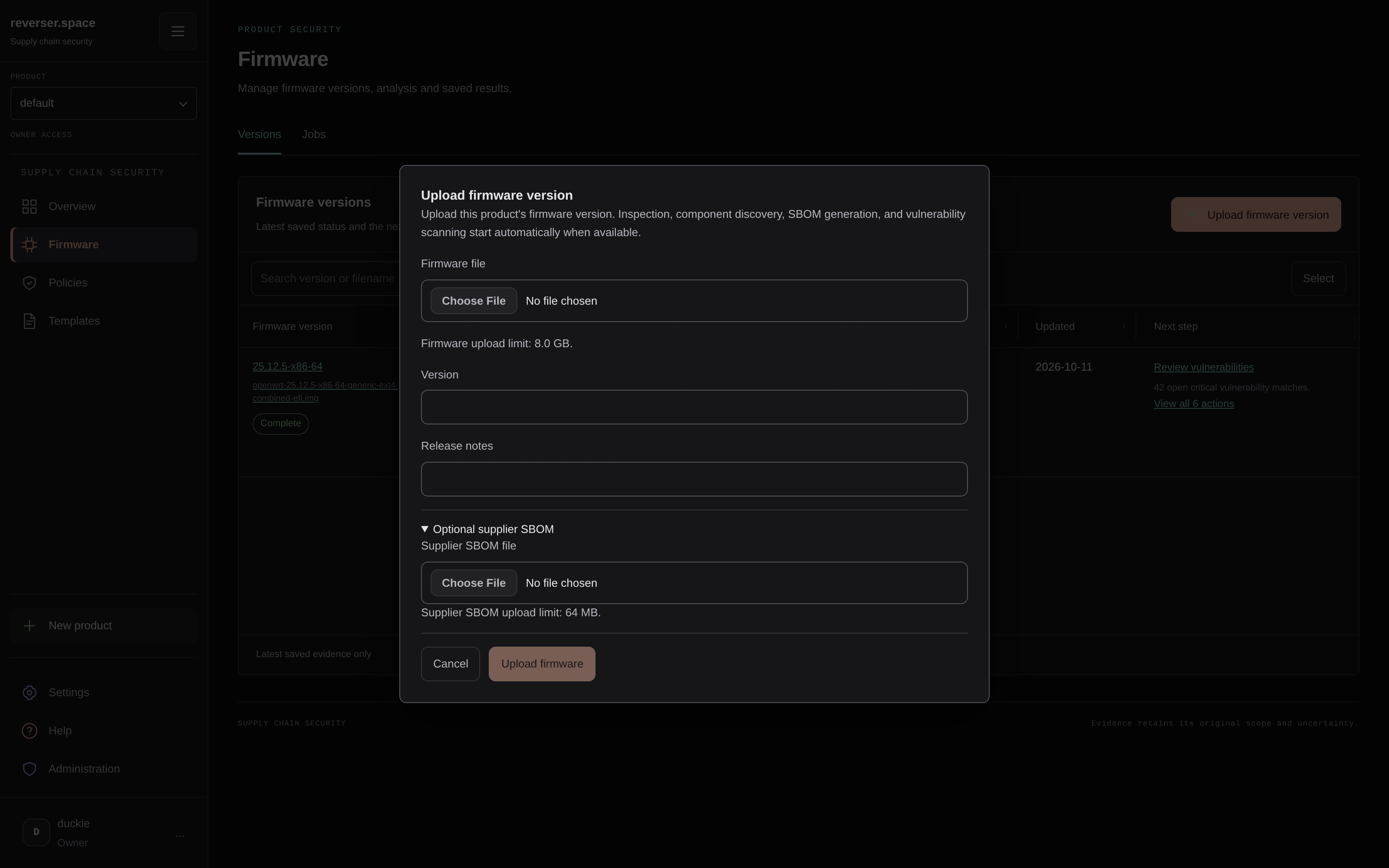Click the Next step column header
The image size is (1389, 868).
[1175, 327]
